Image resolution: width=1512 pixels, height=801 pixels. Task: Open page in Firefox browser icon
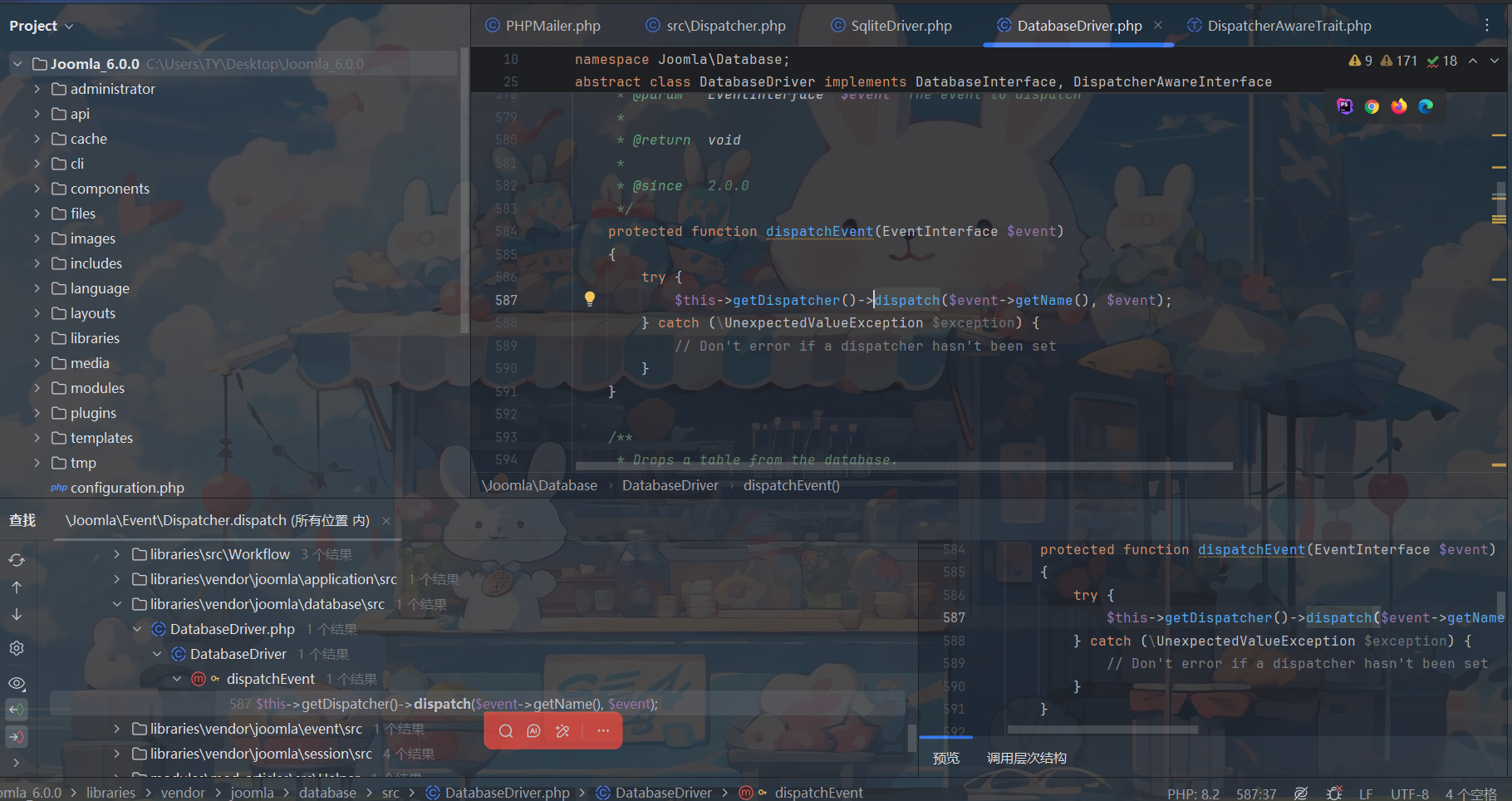[1399, 106]
